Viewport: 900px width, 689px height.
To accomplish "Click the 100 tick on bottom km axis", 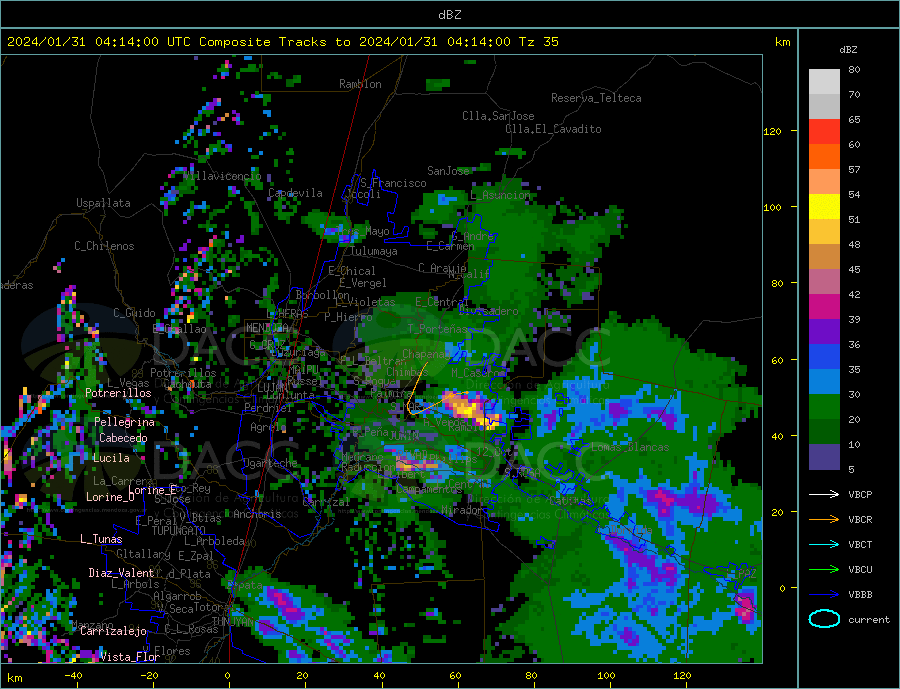I will (x=606, y=676).
